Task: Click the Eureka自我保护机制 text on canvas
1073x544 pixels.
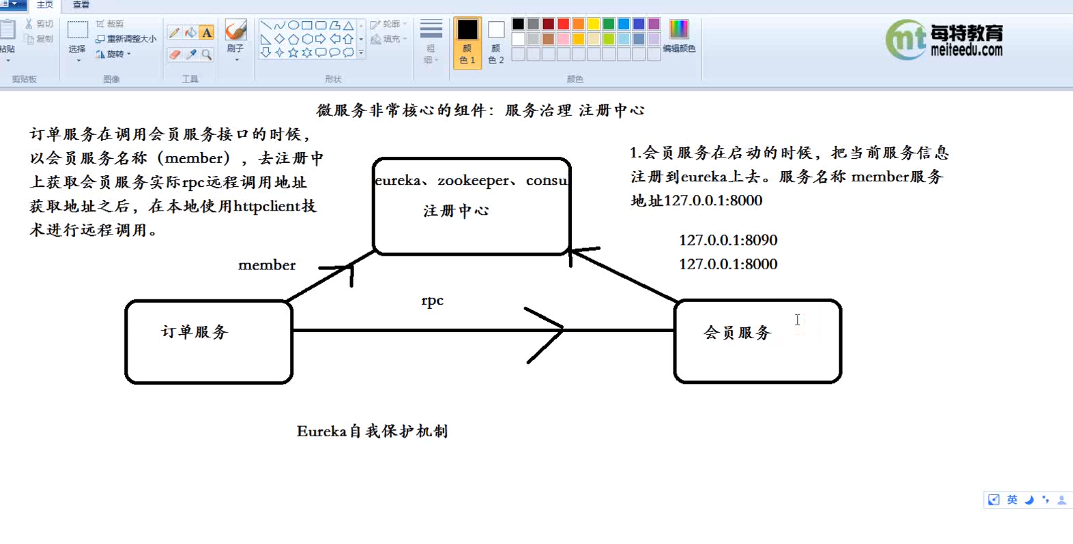Action: click(372, 431)
